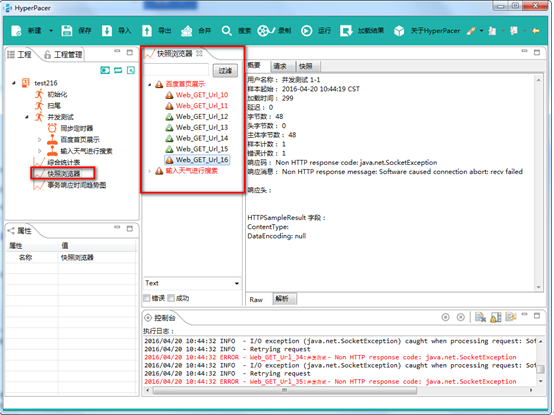Collapse the 并发测试 tree node

tap(27, 117)
